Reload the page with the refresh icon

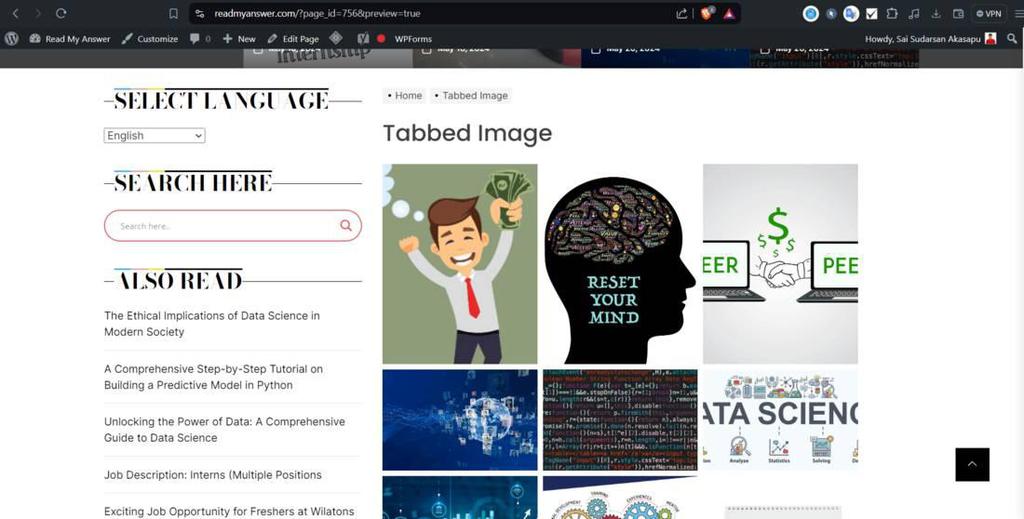click(x=61, y=13)
